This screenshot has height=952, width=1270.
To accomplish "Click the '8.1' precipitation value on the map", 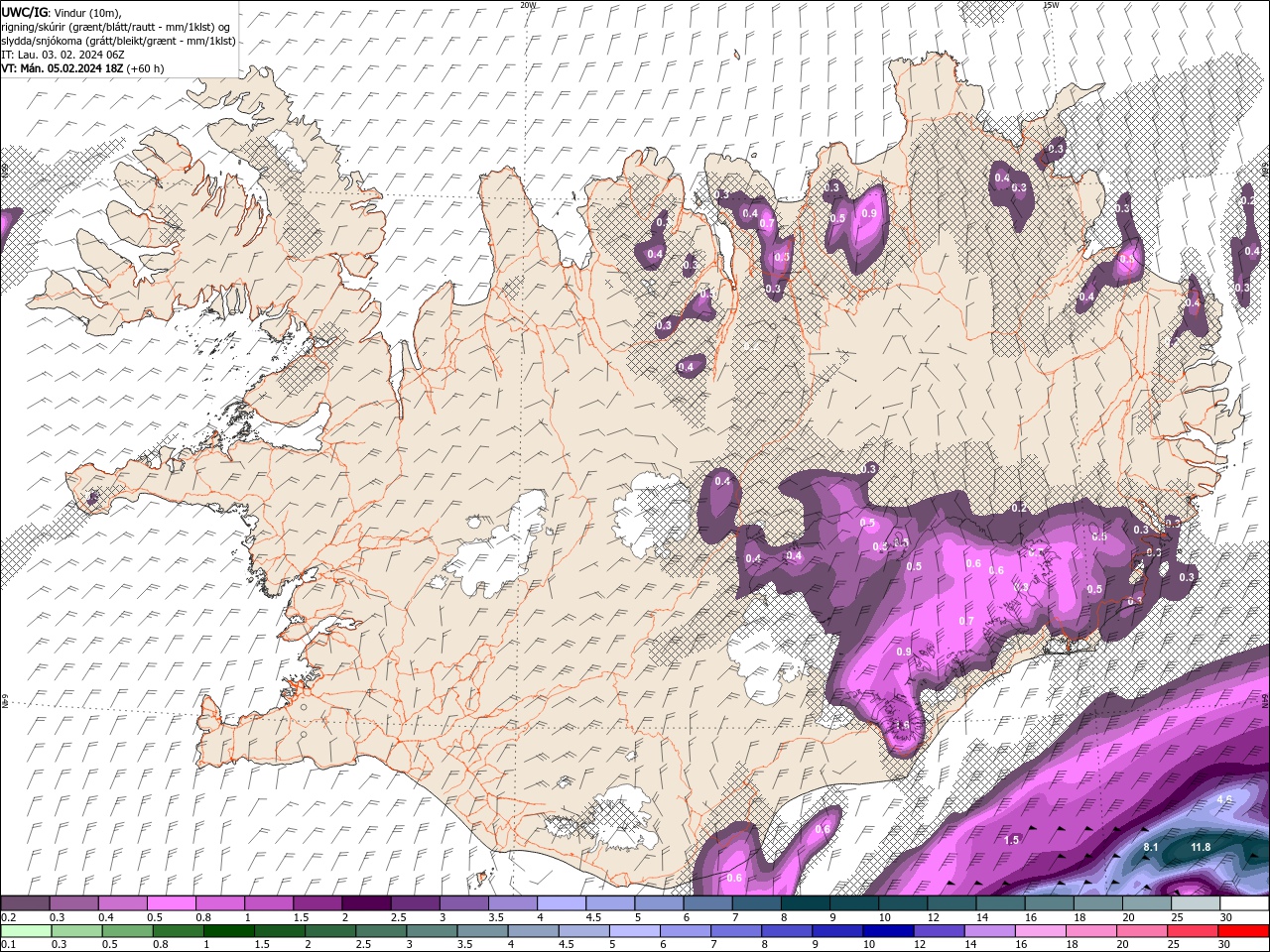I will pyautogui.click(x=1151, y=847).
